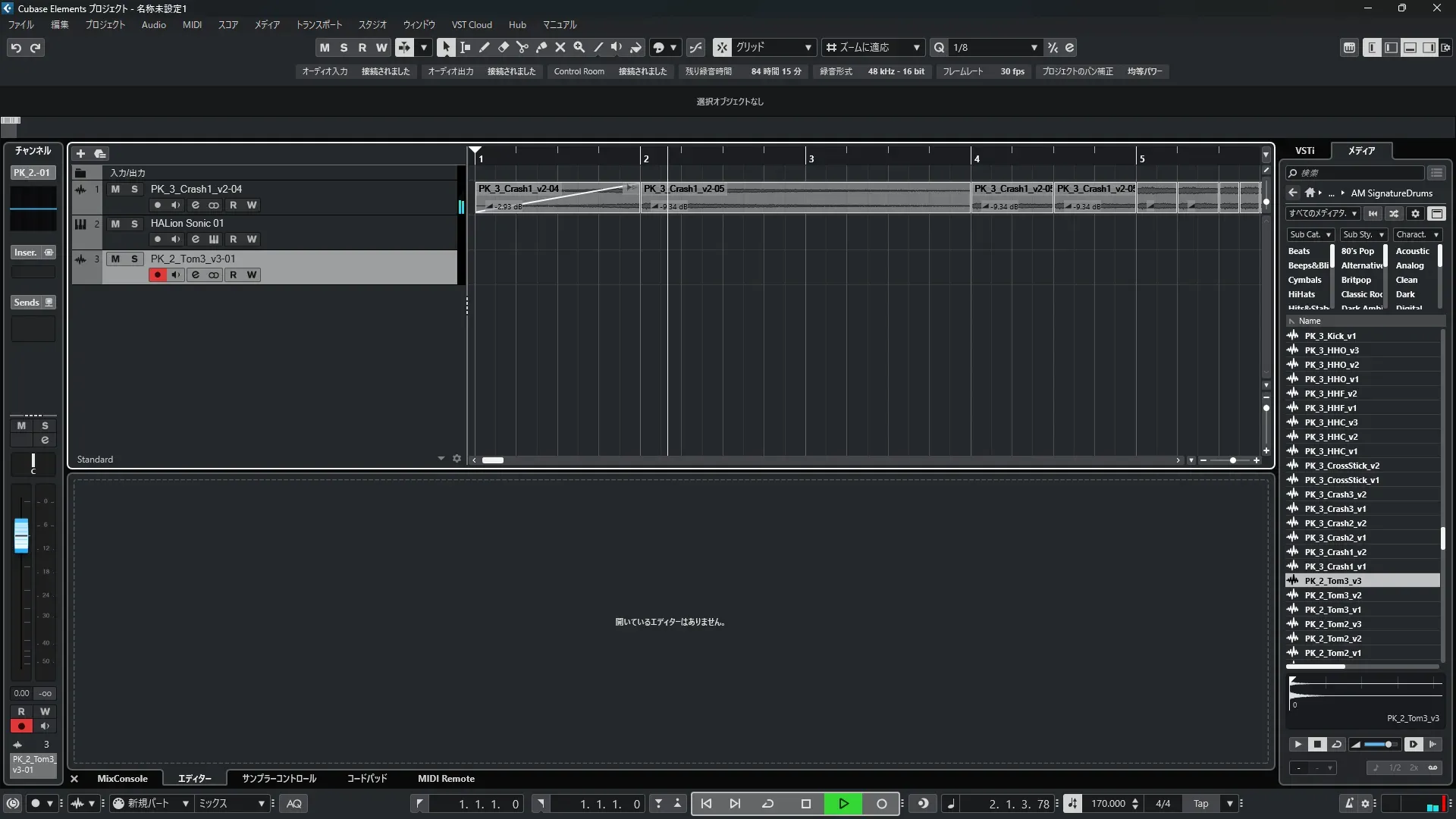Switch to the MixConsole tab
The height and width of the screenshot is (819, 1456).
click(122, 779)
